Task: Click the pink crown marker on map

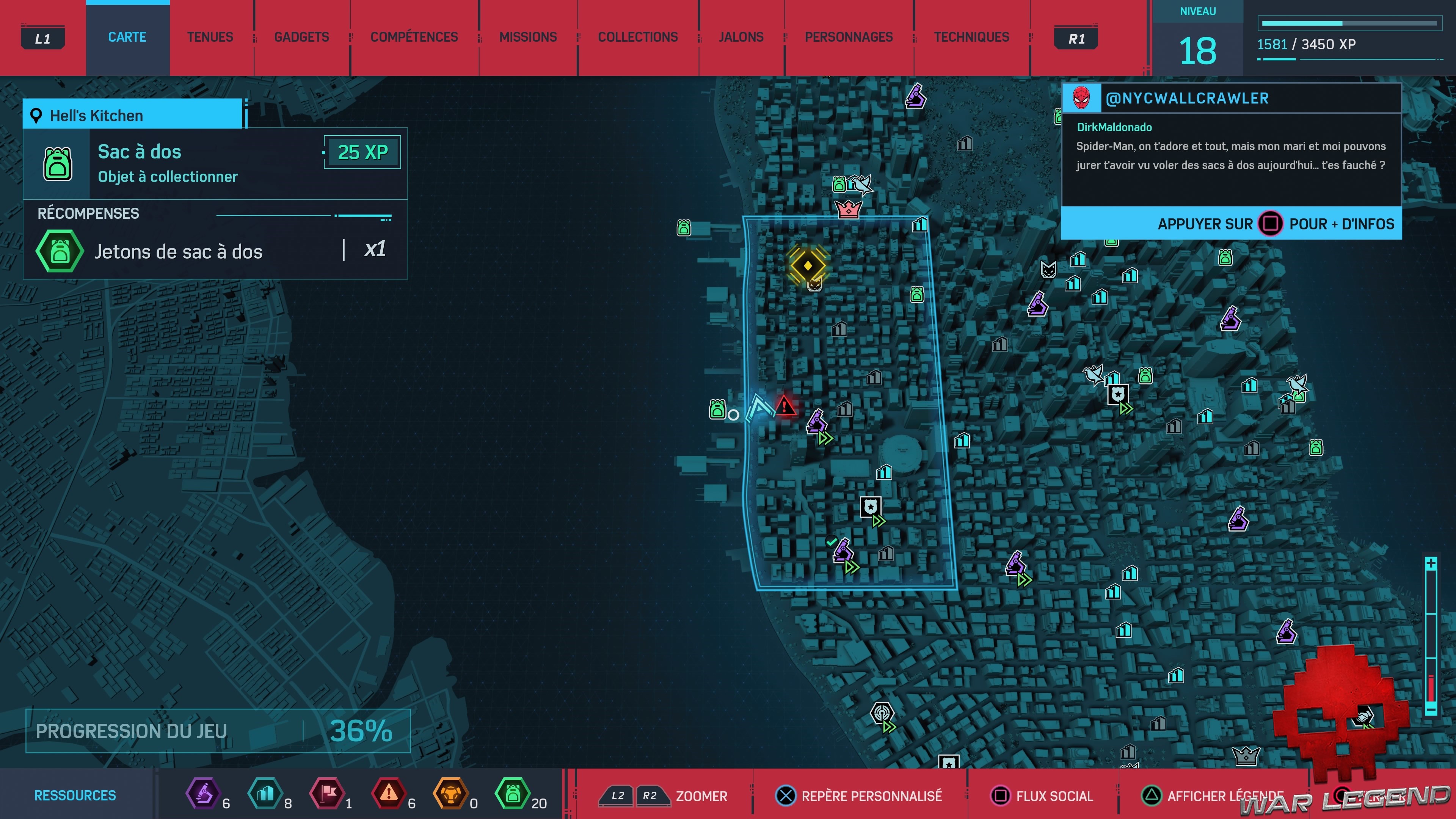Action: 848,209
